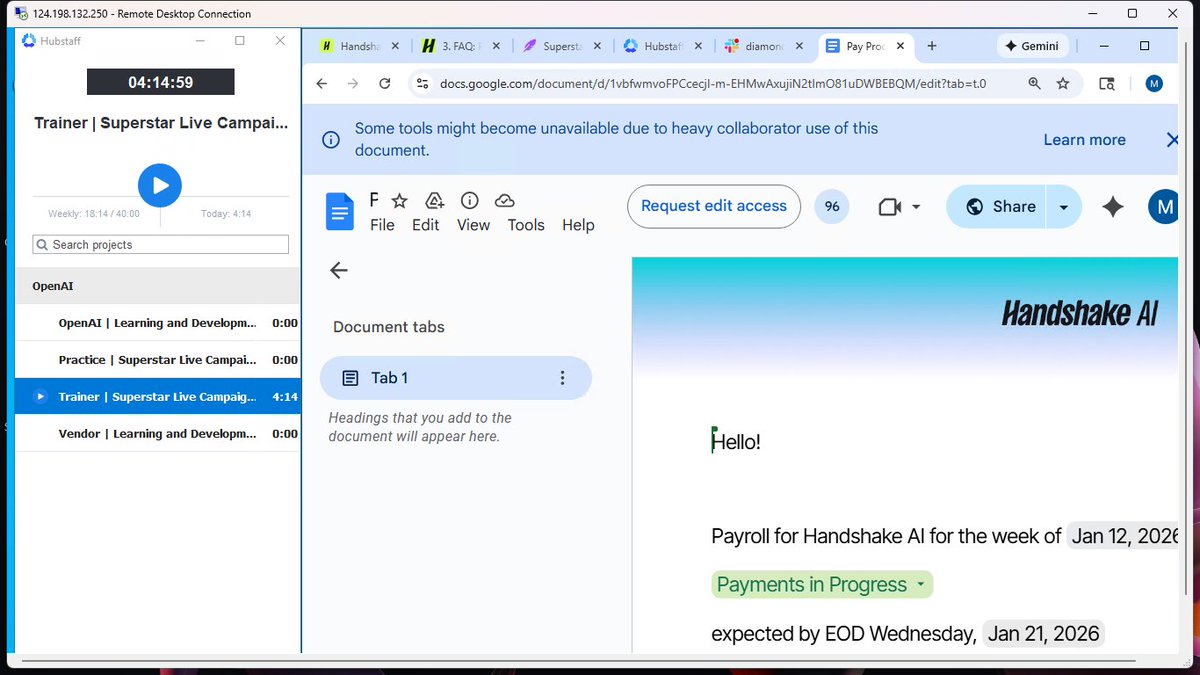Star the document
Image resolution: width=1200 pixels, height=675 pixels.
pyautogui.click(x=399, y=201)
